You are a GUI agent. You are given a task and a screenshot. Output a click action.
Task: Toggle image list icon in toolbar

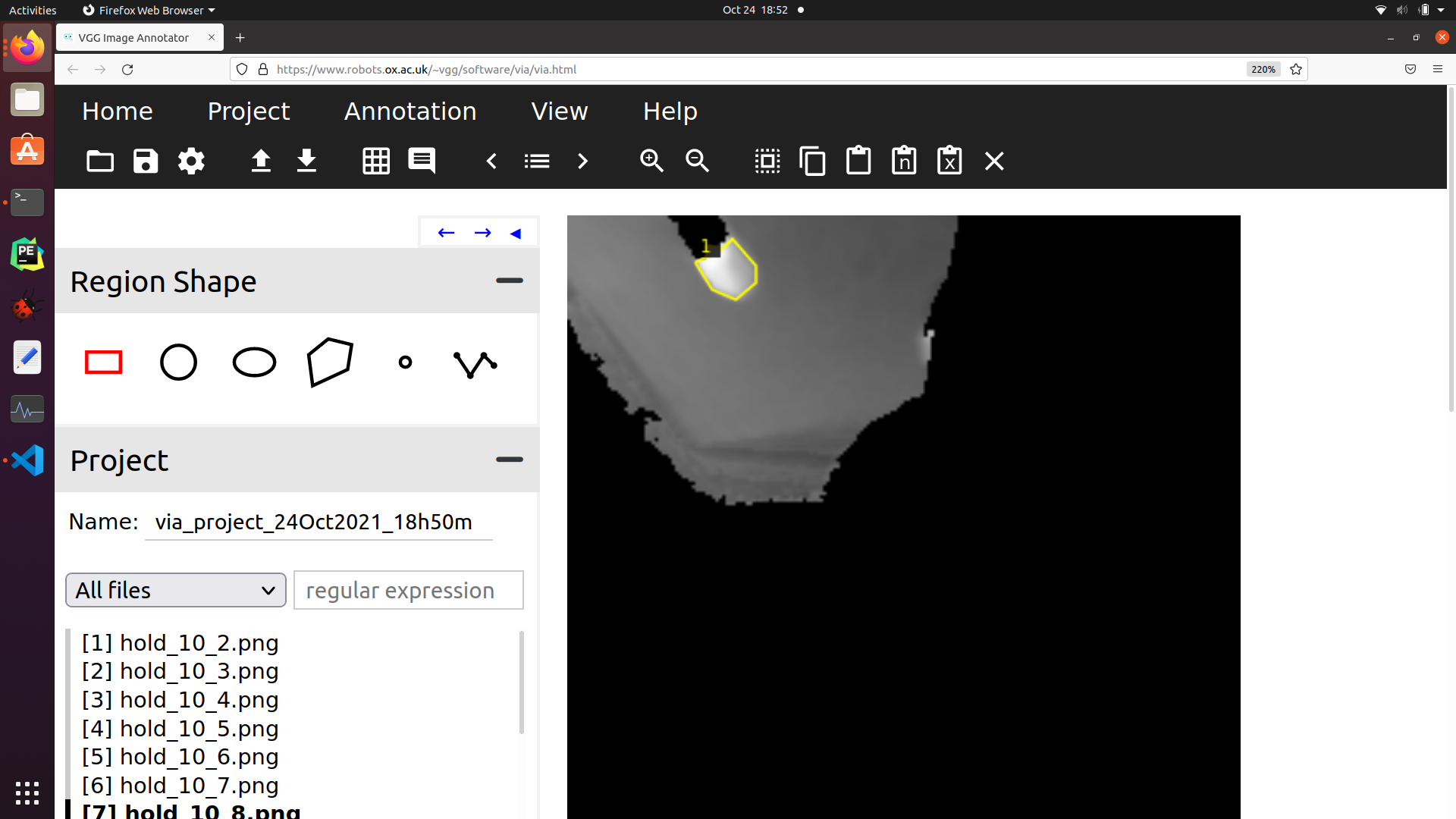(x=537, y=161)
